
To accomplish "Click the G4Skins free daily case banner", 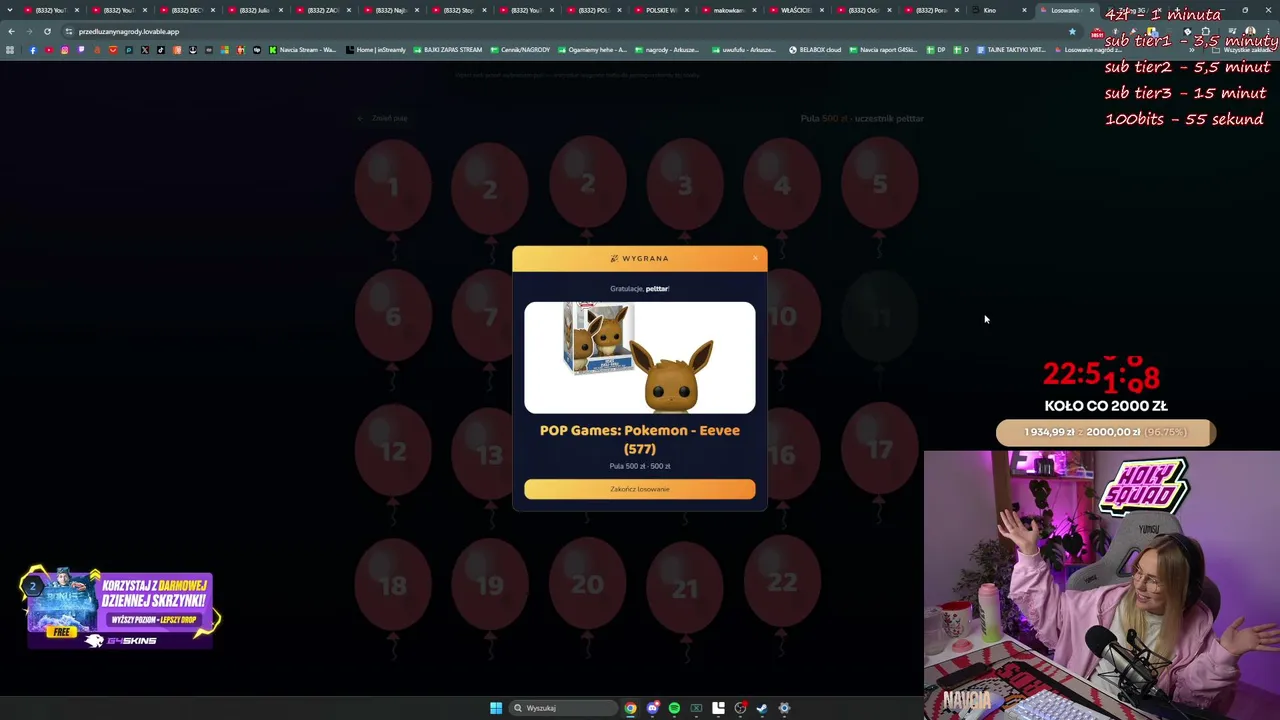I will tap(120, 608).
